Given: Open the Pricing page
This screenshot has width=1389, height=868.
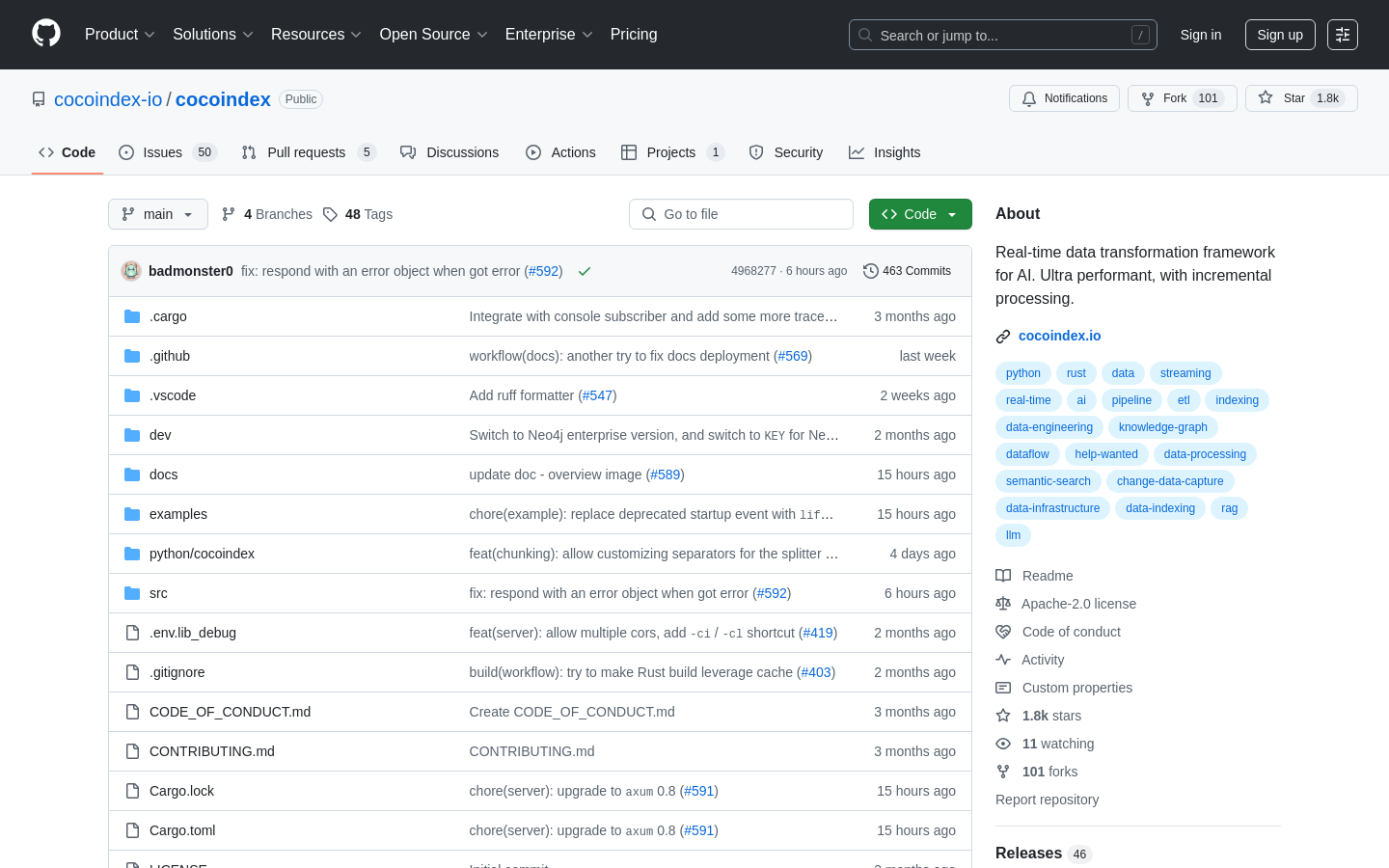Looking at the screenshot, I should tap(634, 35).
